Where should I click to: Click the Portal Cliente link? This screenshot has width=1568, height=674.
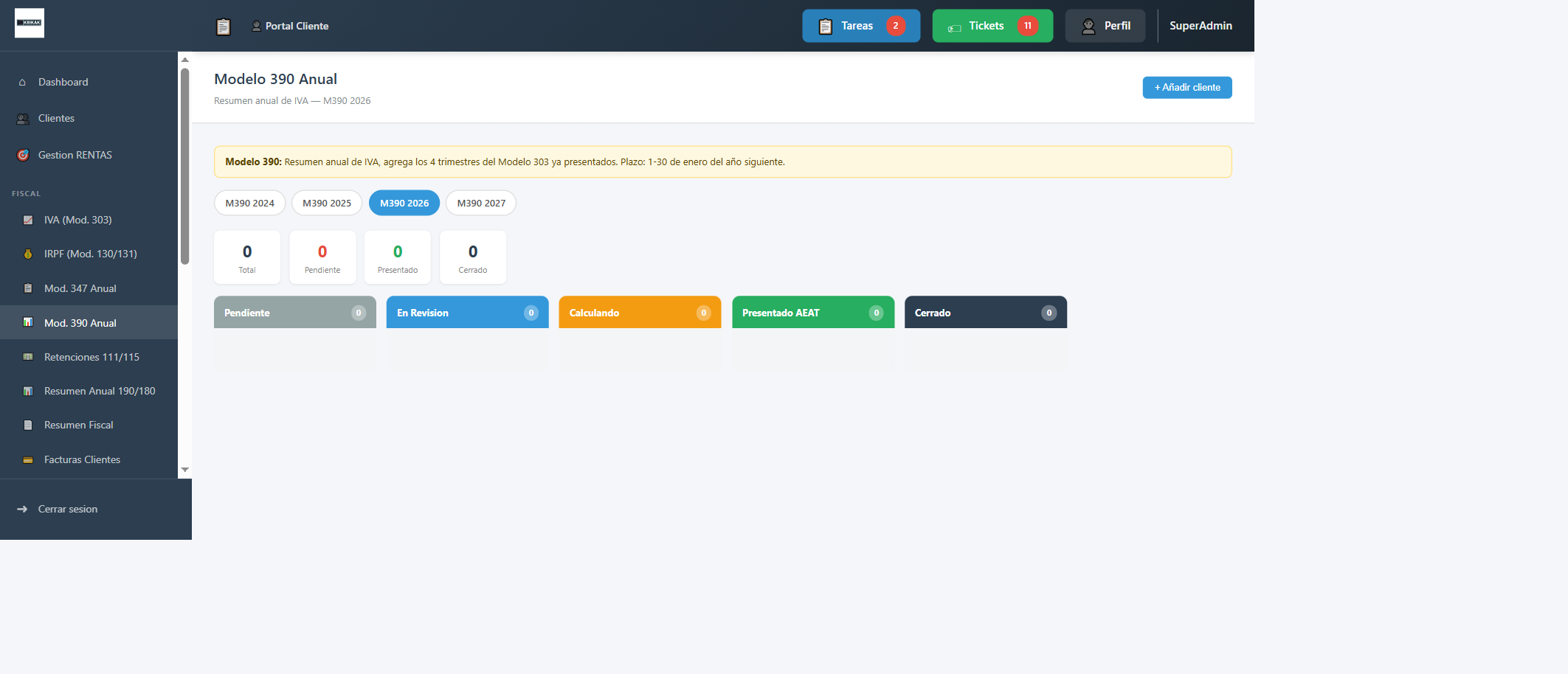coord(290,26)
